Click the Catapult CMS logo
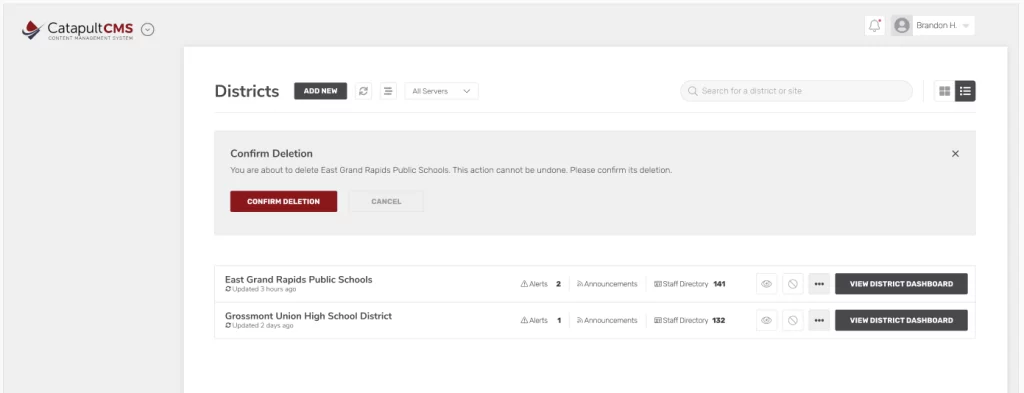This screenshot has width=1024, height=393. pyautogui.click(x=77, y=30)
